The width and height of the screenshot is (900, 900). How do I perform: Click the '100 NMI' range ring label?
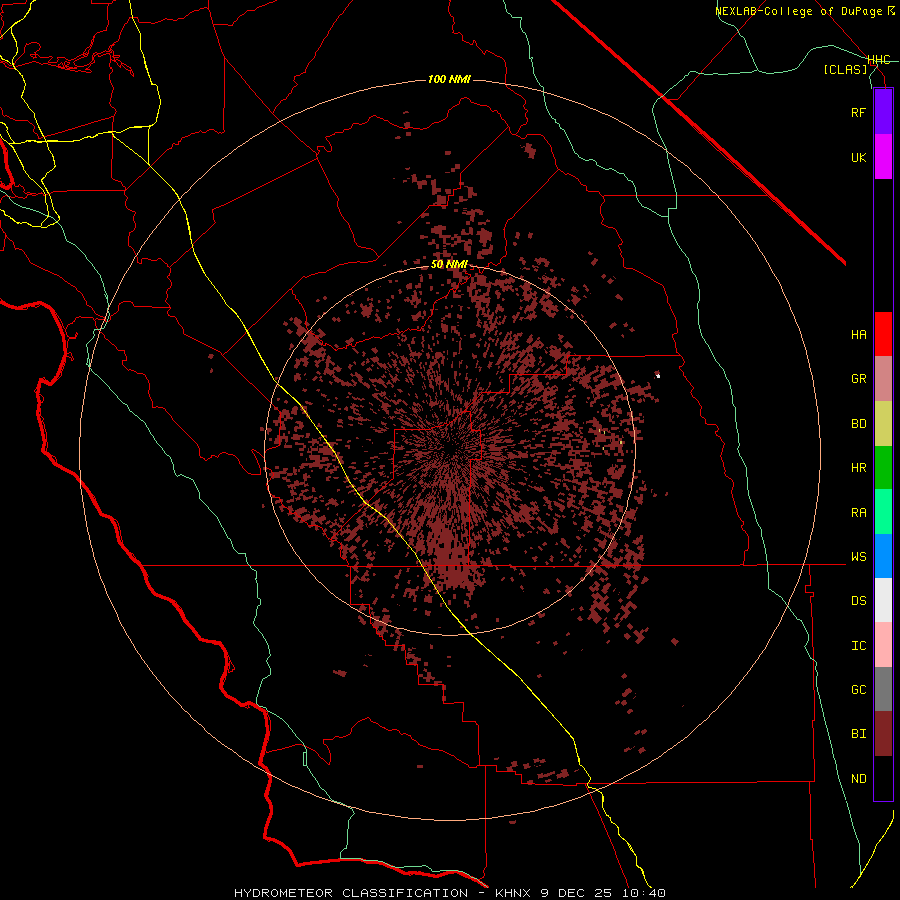(x=449, y=79)
